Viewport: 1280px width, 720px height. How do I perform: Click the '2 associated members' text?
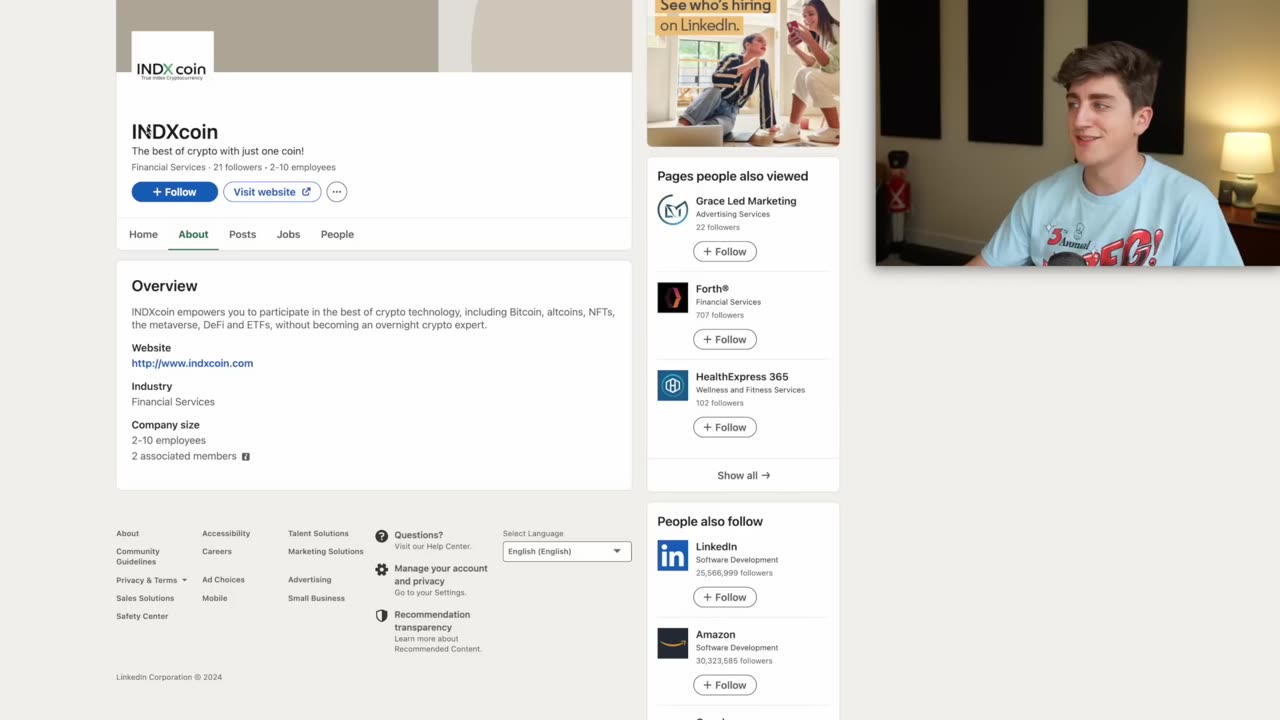pyautogui.click(x=184, y=456)
